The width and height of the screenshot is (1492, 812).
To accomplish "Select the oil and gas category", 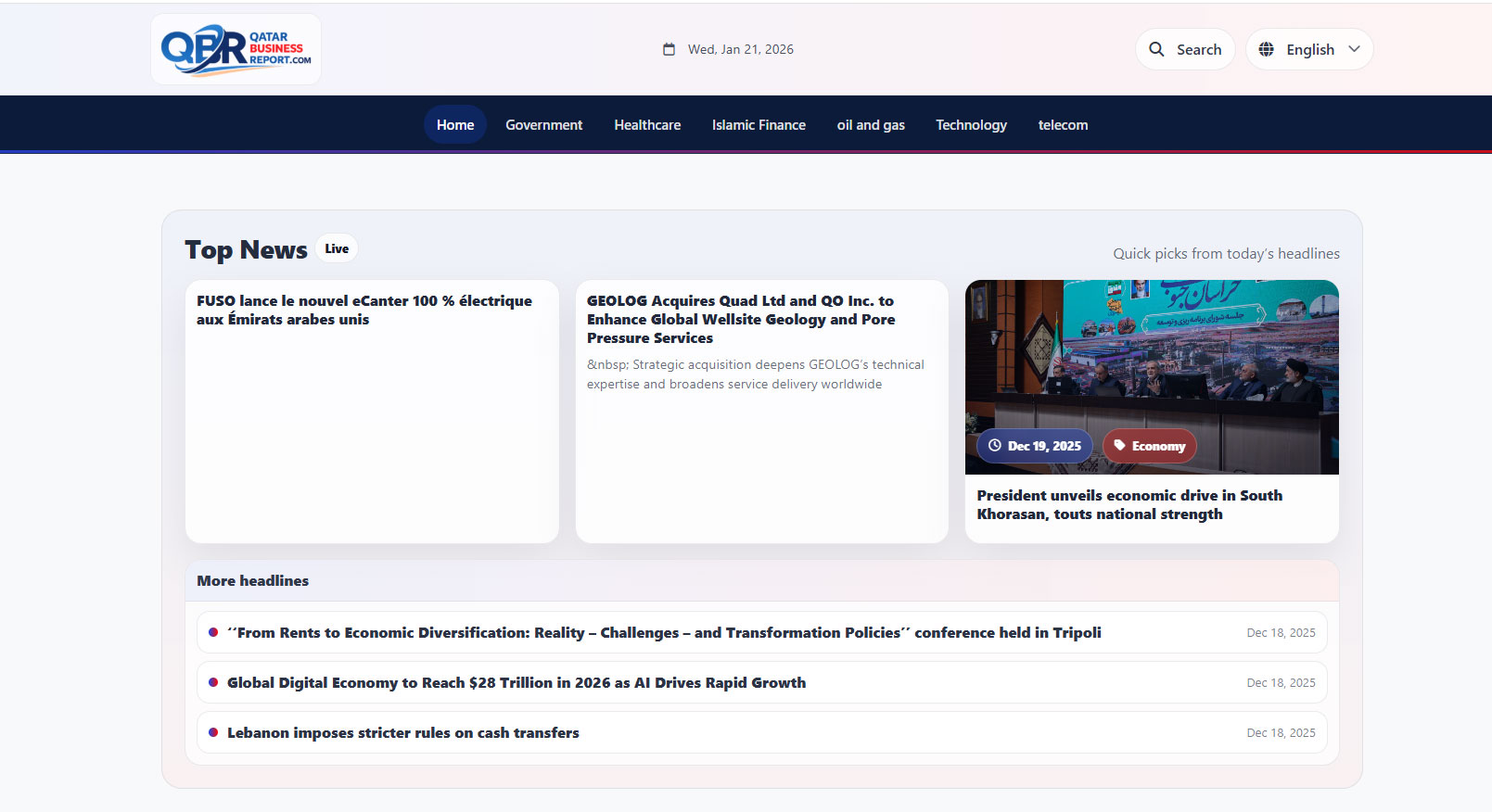I will coord(871,125).
